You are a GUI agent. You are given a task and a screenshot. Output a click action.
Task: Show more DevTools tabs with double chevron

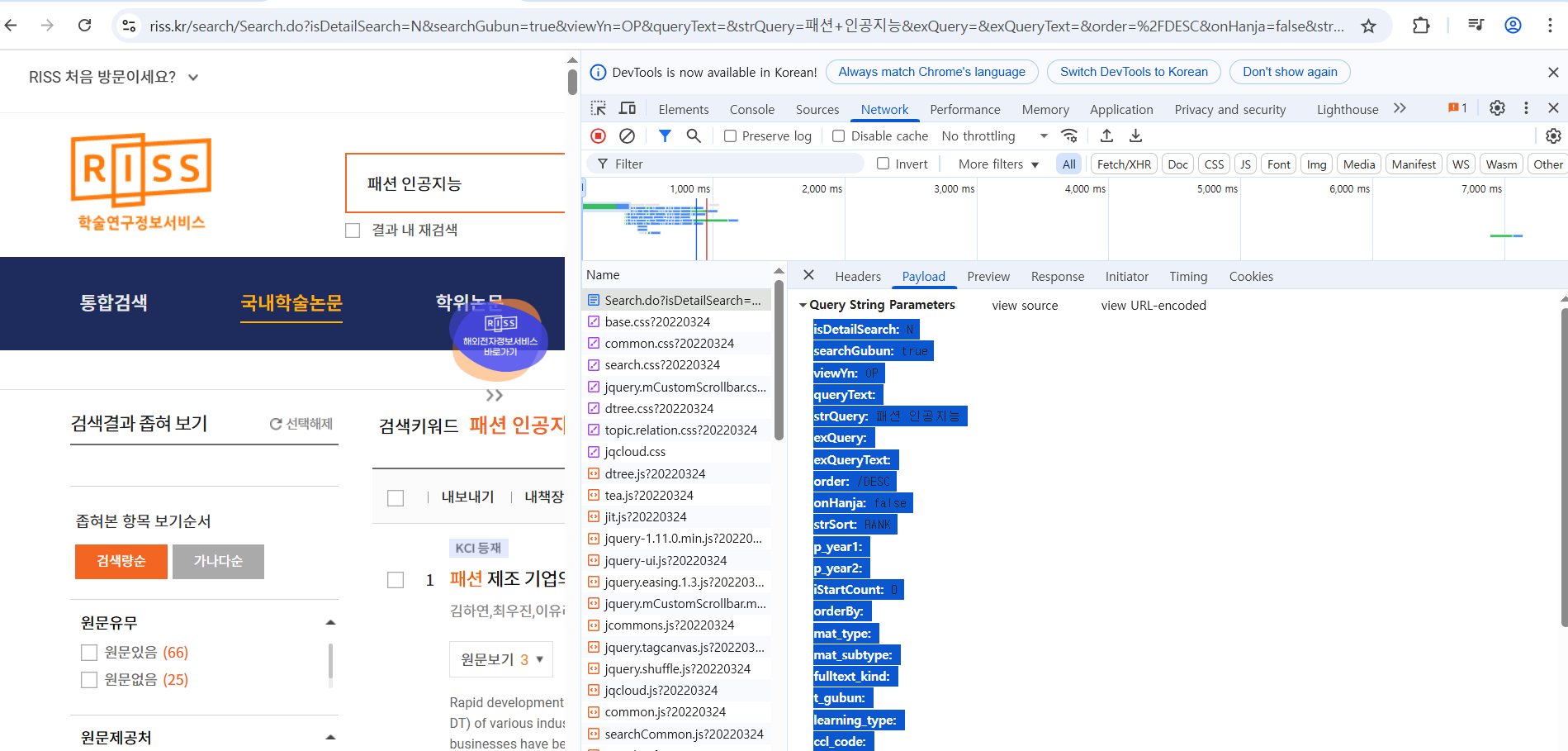[x=1400, y=108]
